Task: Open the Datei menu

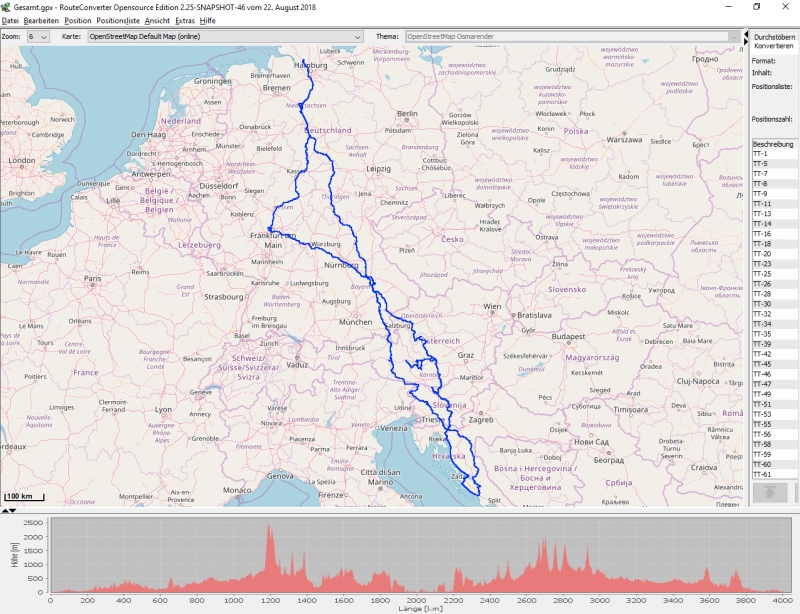Action: [x=10, y=20]
